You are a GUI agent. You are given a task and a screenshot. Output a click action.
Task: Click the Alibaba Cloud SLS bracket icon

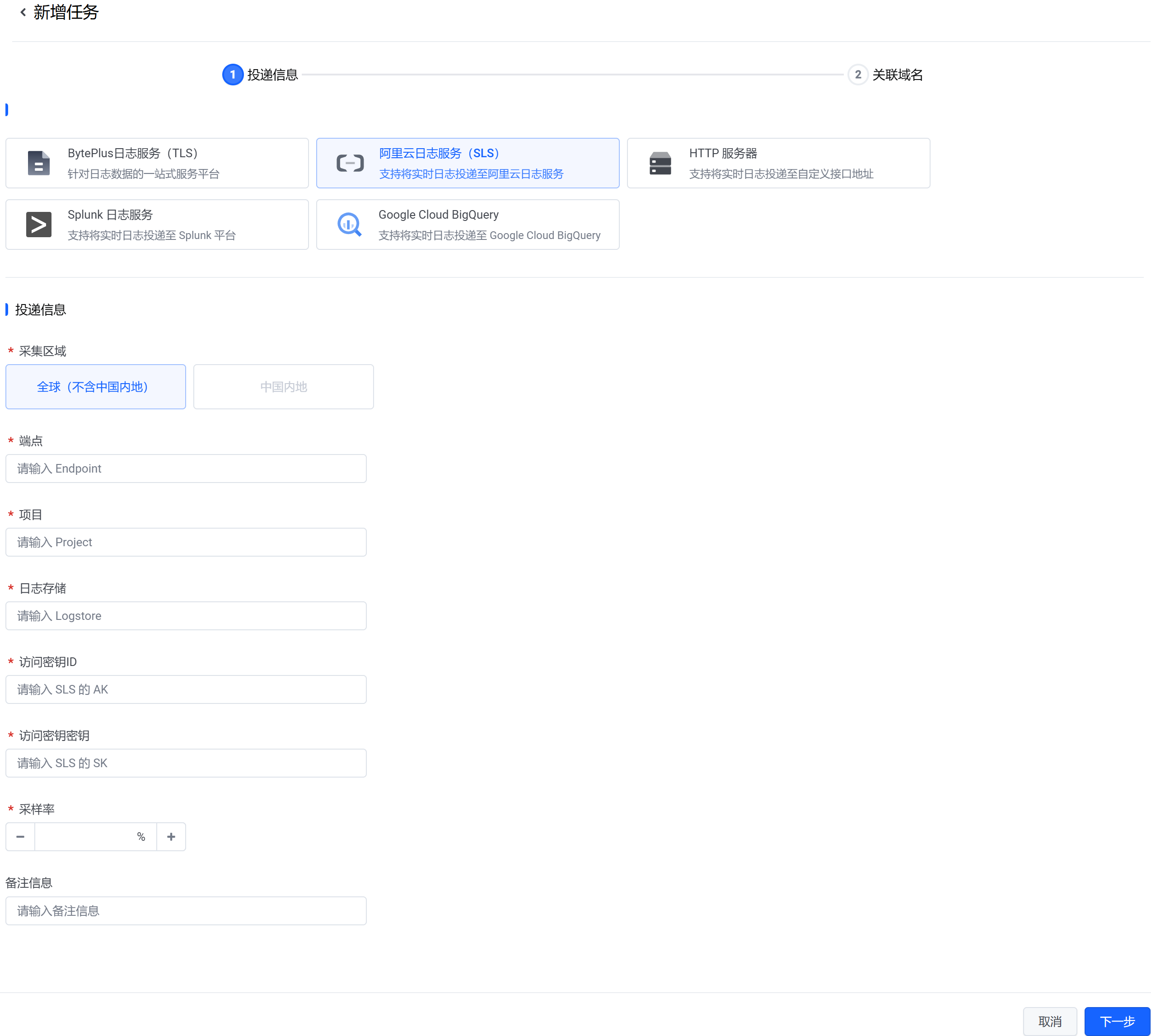pyautogui.click(x=350, y=164)
